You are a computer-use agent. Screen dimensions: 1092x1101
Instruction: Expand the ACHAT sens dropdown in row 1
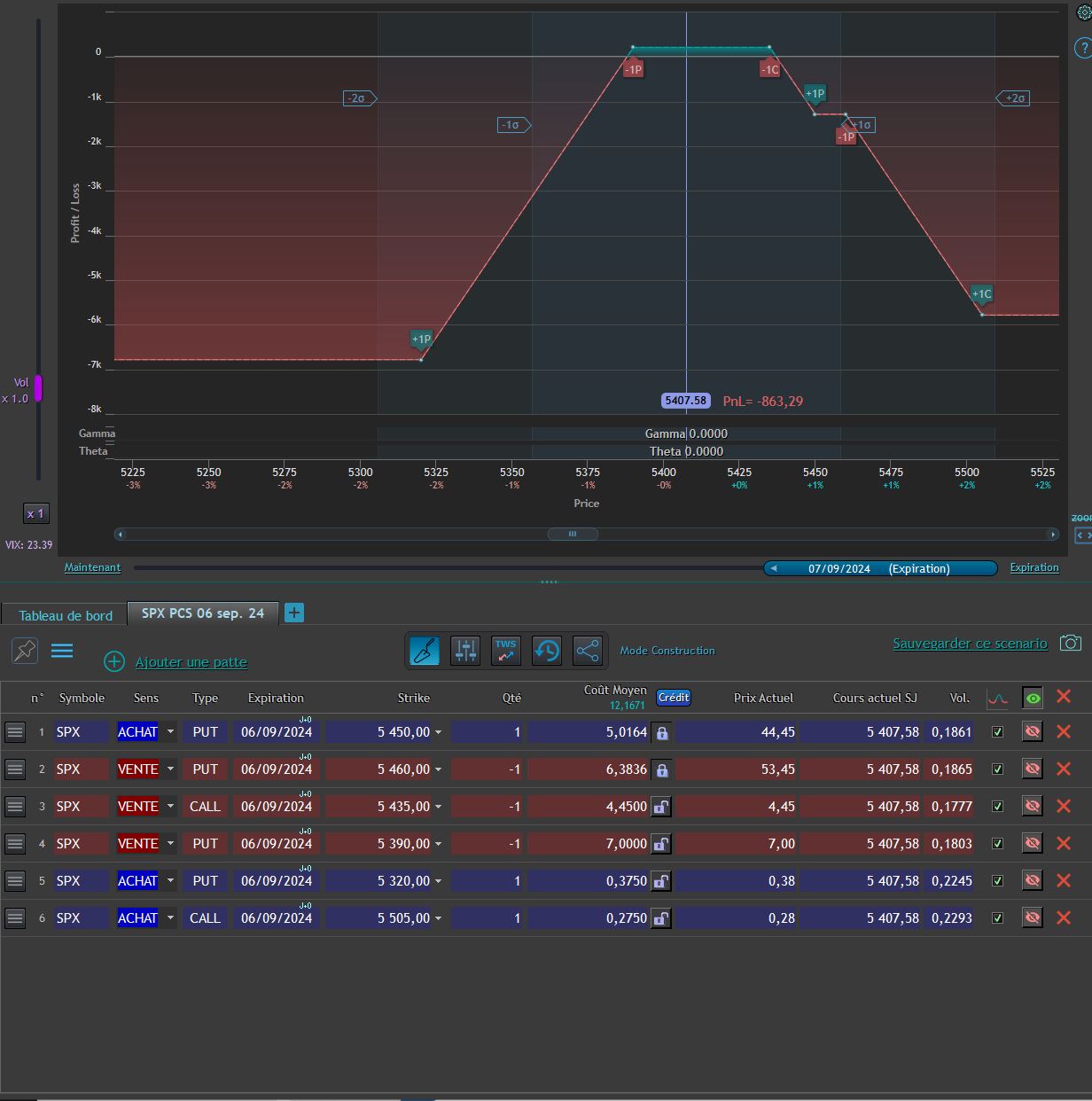170,732
